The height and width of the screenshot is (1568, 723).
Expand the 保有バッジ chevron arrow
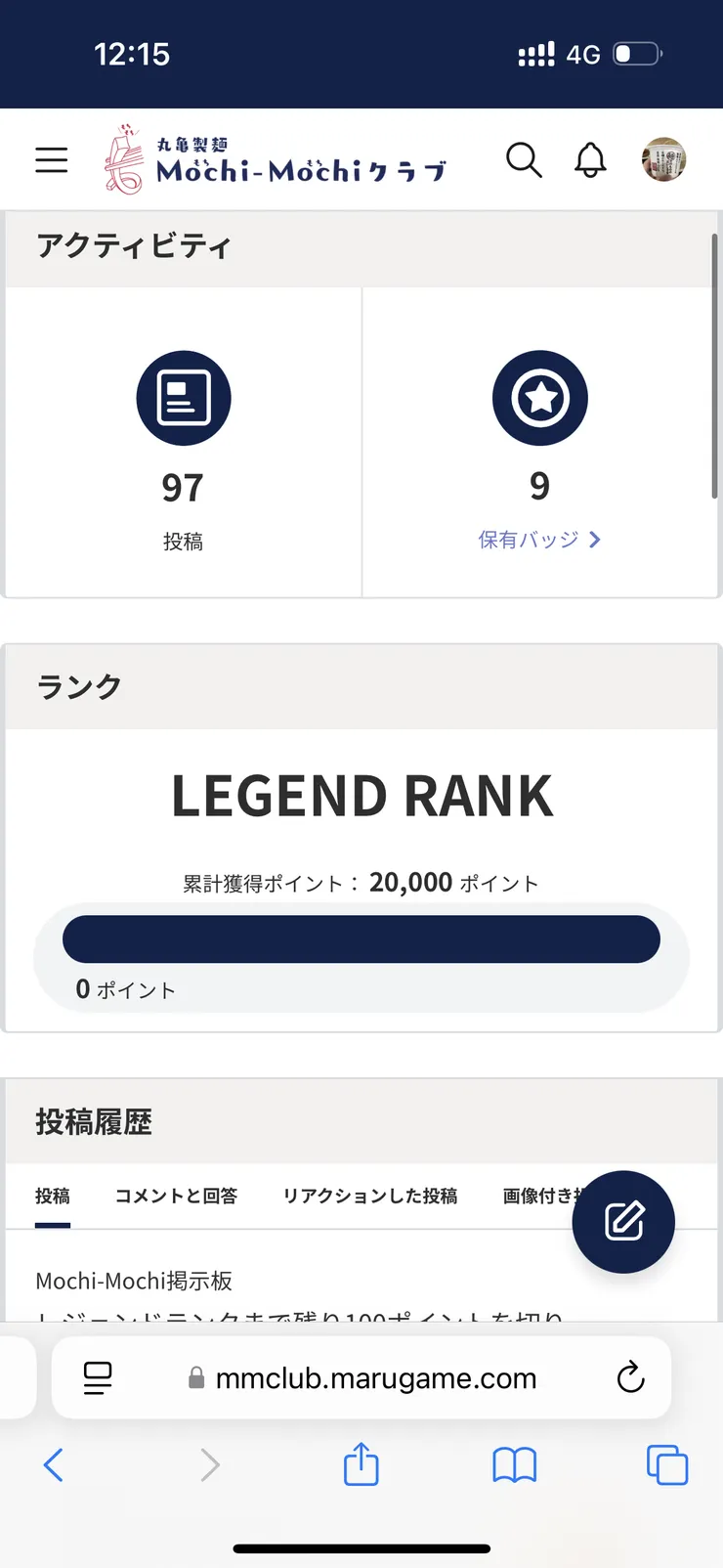(595, 540)
